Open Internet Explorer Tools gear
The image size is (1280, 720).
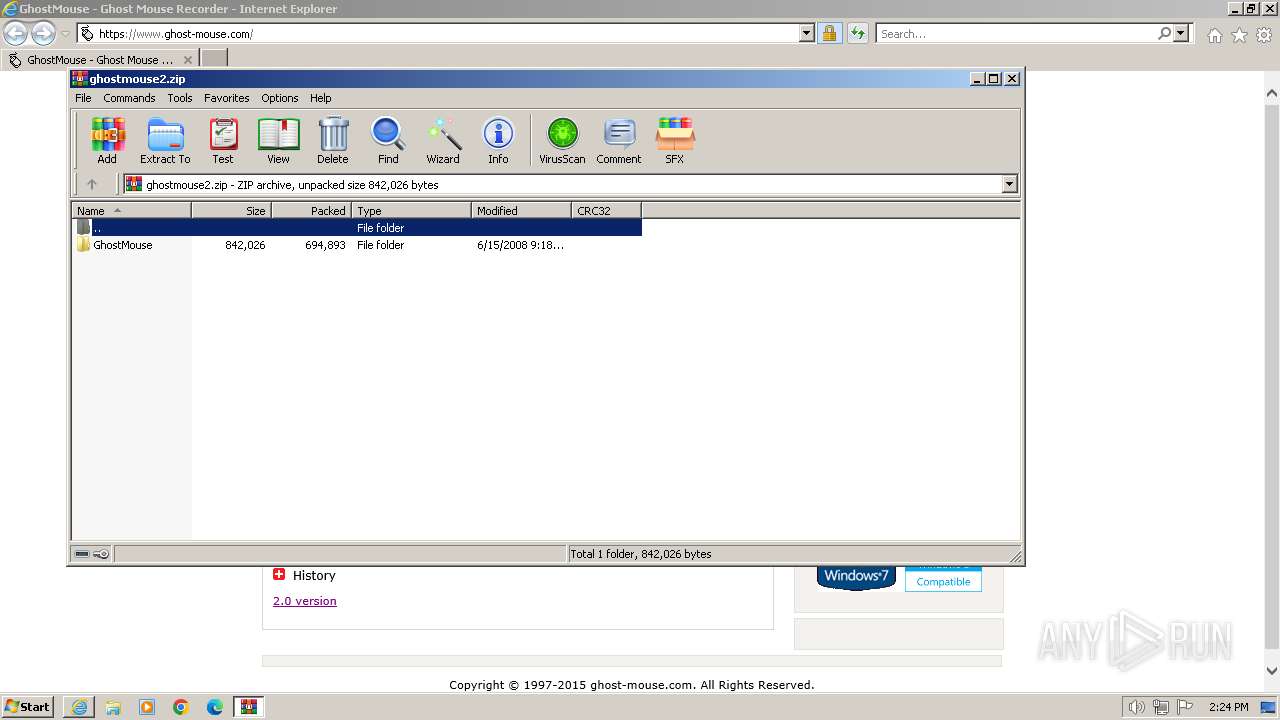[1264, 35]
